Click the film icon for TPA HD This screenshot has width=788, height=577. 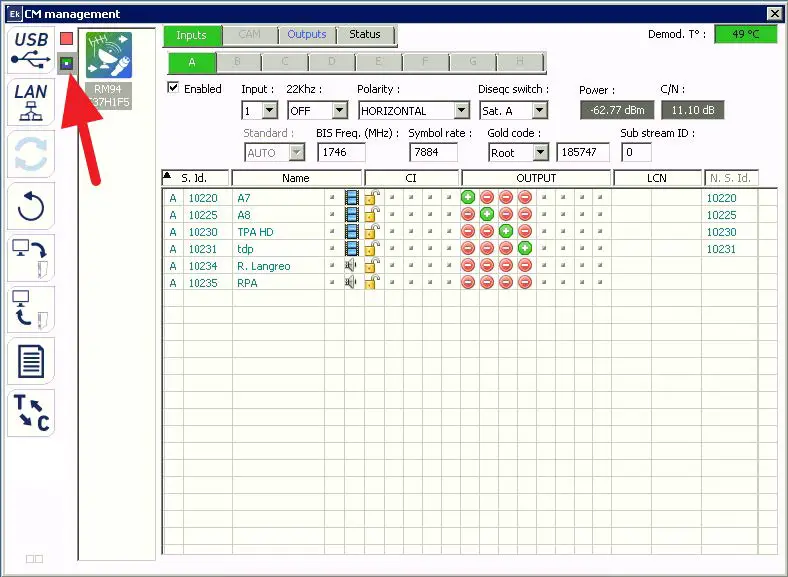[x=352, y=232]
